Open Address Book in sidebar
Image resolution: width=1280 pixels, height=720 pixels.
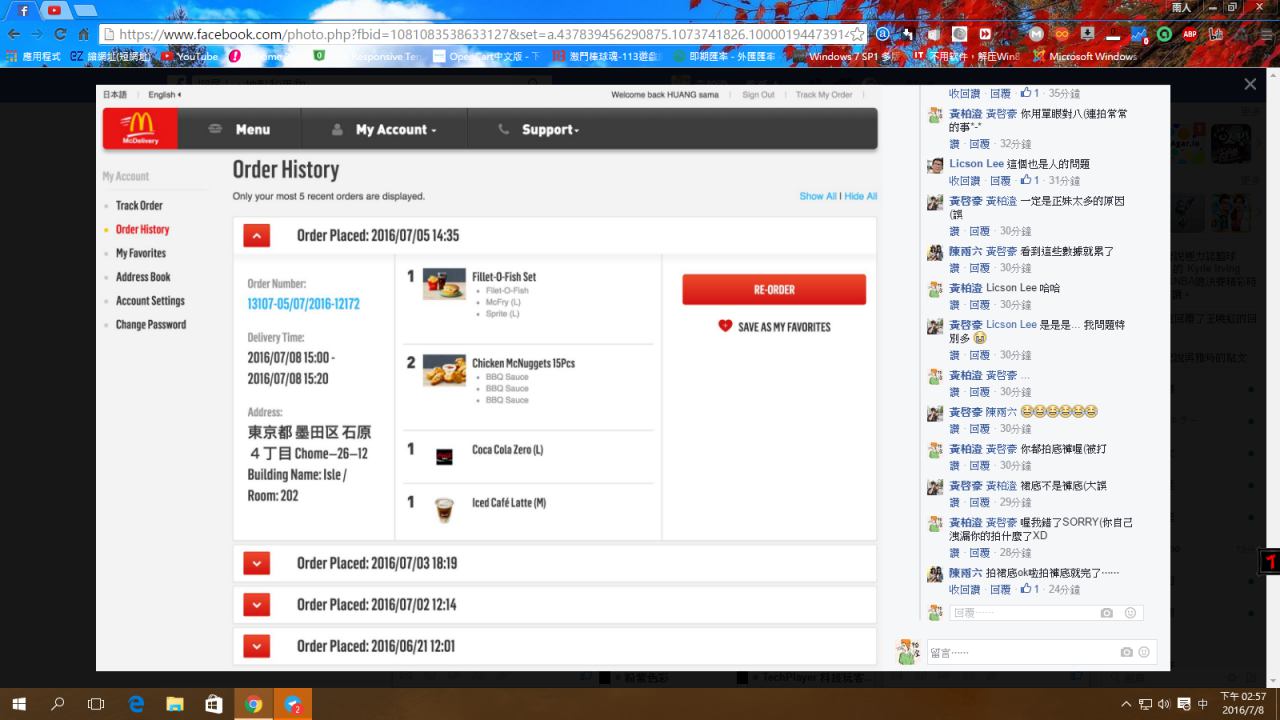143,277
